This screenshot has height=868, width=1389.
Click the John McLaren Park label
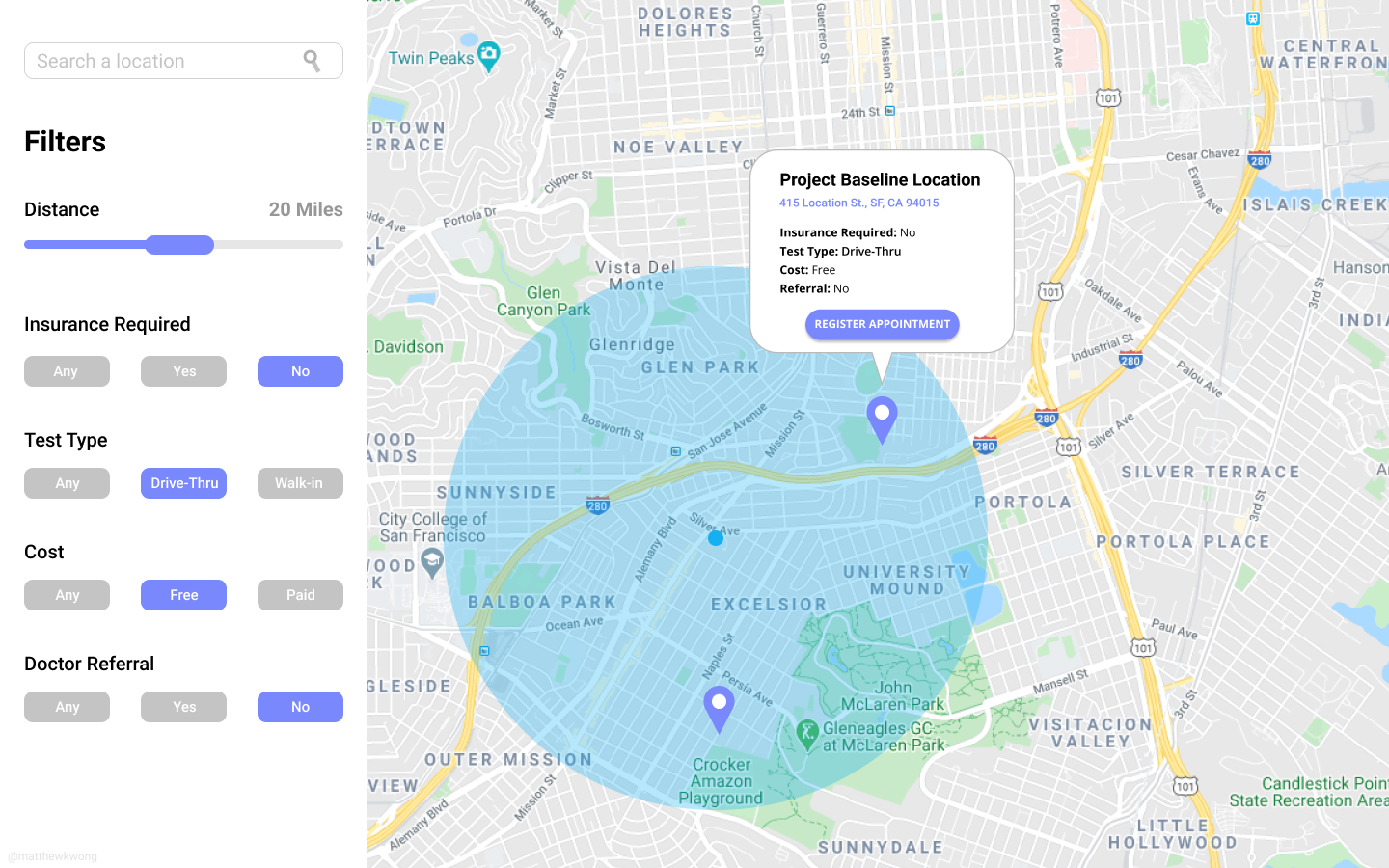click(893, 695)
